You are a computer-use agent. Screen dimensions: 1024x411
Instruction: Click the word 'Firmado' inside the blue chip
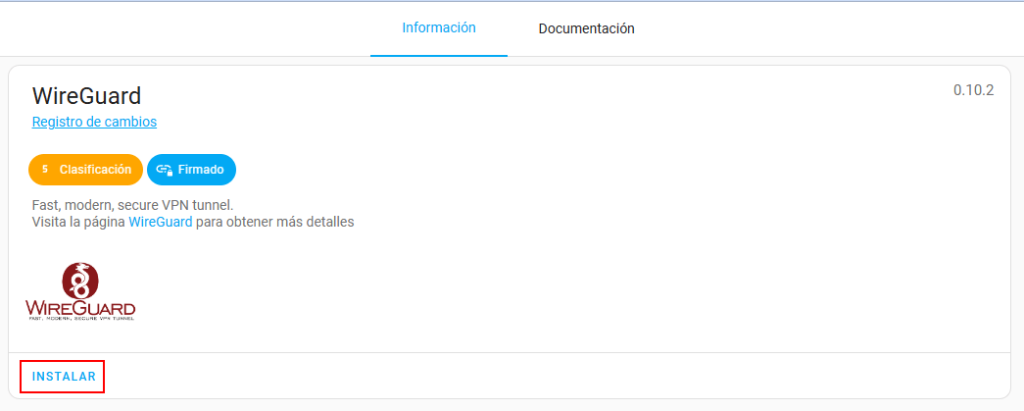click(x=200, y=170)
